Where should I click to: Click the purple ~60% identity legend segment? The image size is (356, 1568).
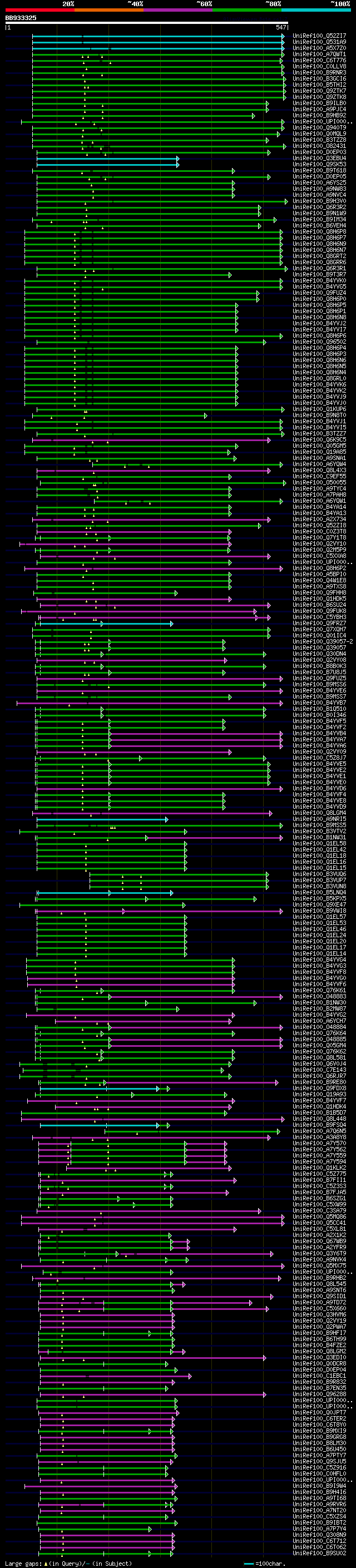tap(177, 10)
